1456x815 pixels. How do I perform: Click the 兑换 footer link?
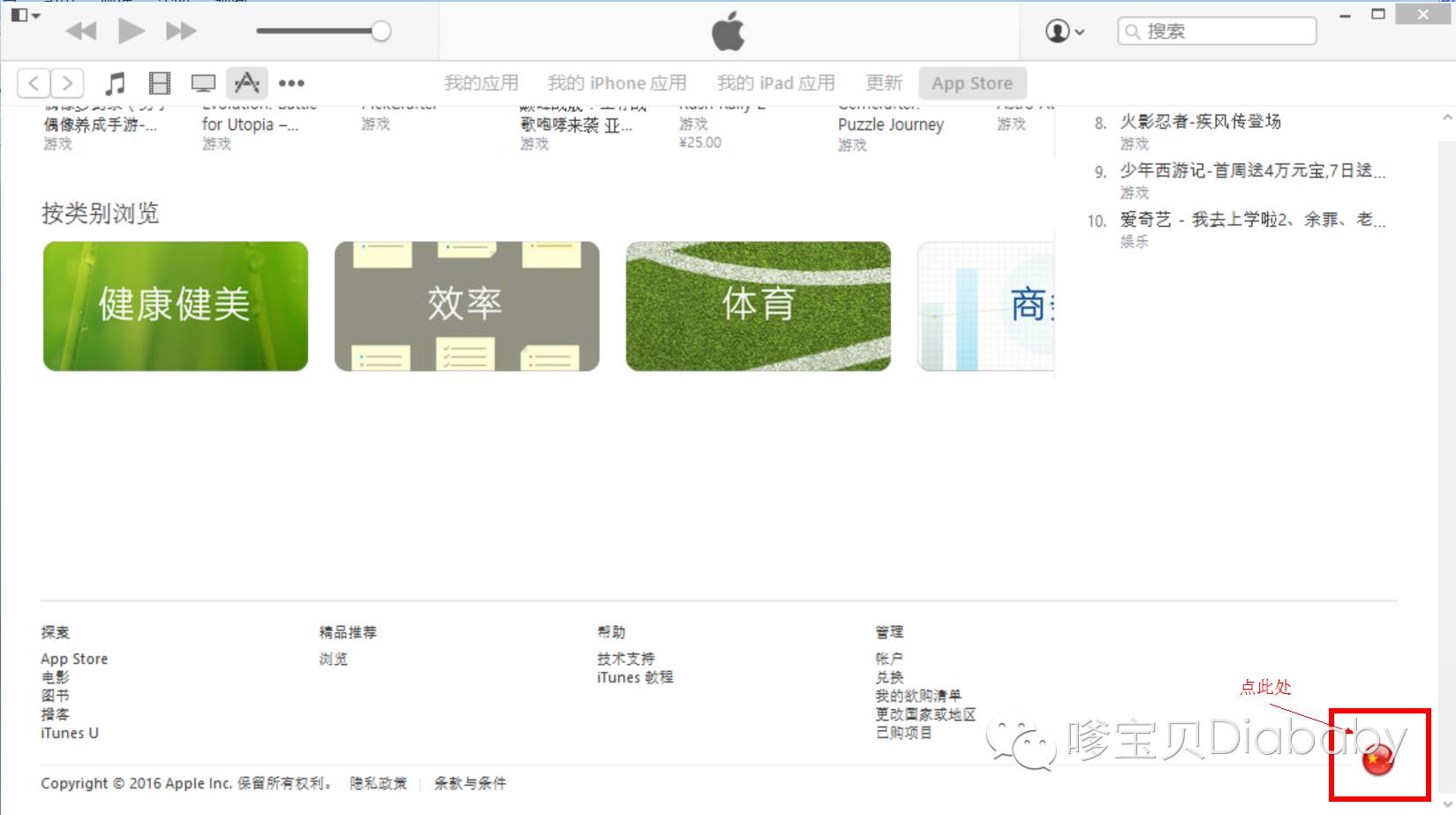point(889,677)
